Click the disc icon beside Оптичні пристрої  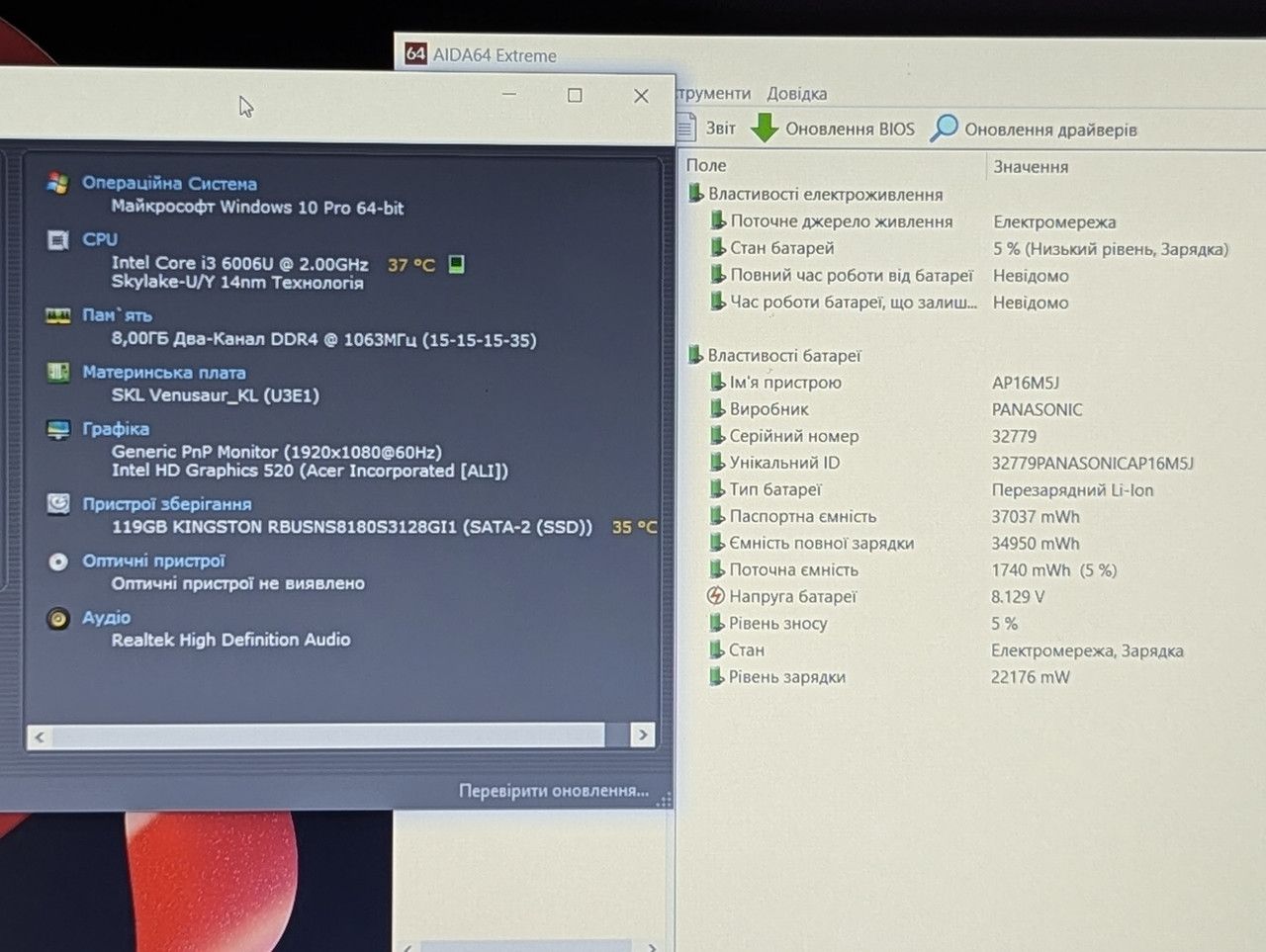(58, 562)
